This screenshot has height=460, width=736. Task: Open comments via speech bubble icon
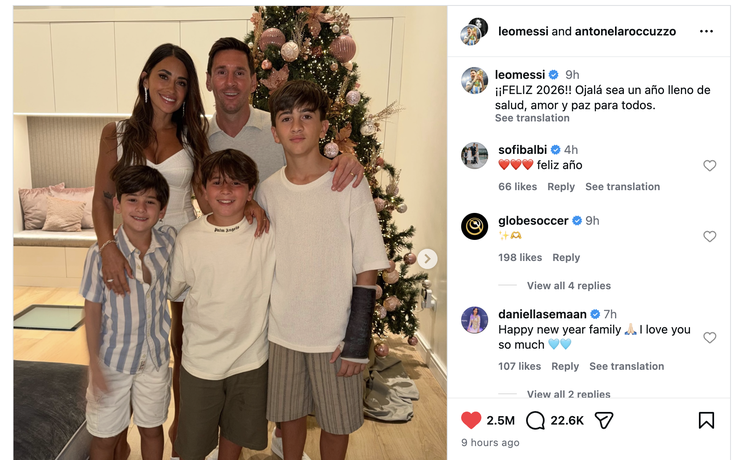tap(535, 420)
